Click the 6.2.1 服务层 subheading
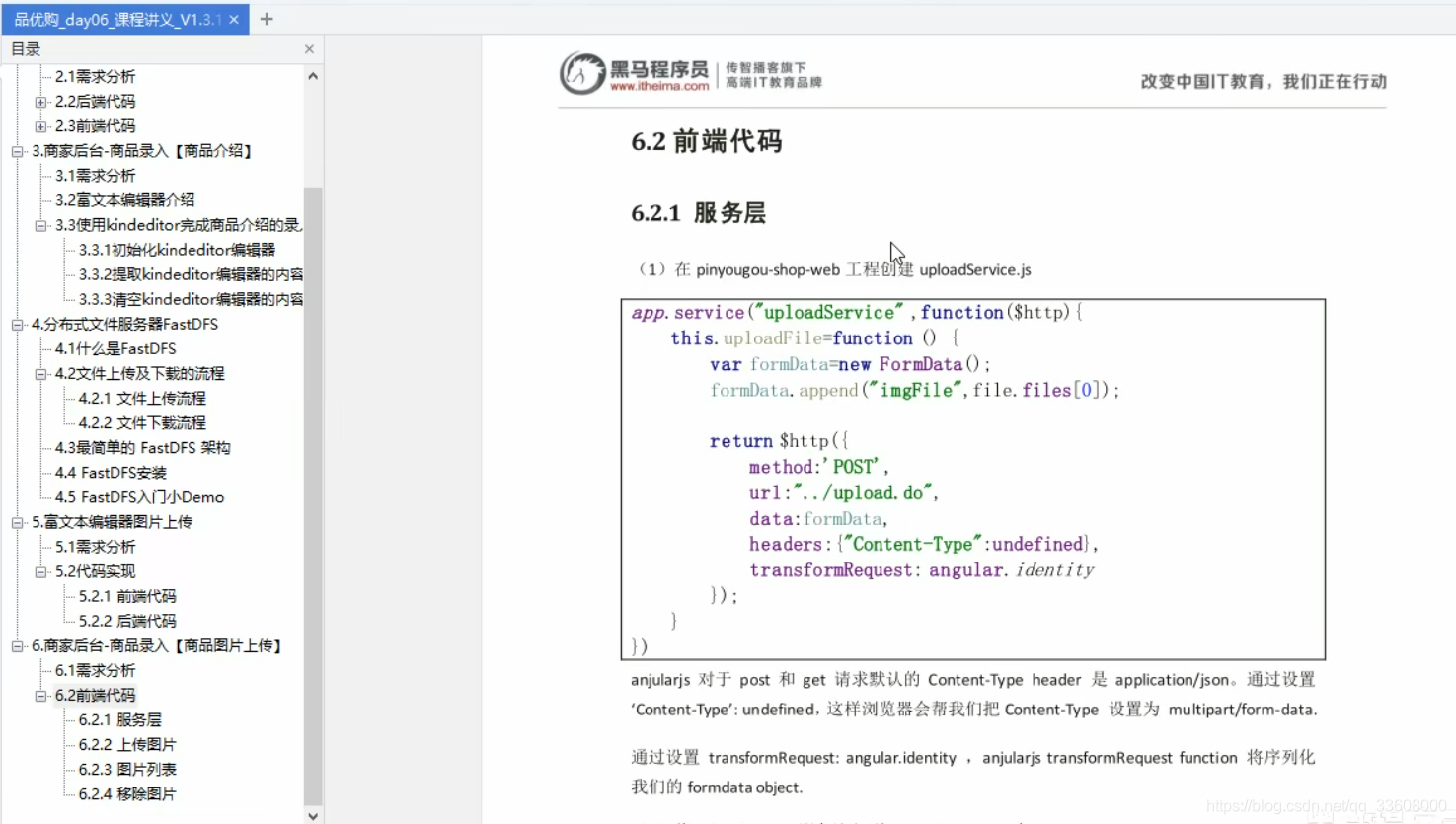 click(x=699, y=213)
